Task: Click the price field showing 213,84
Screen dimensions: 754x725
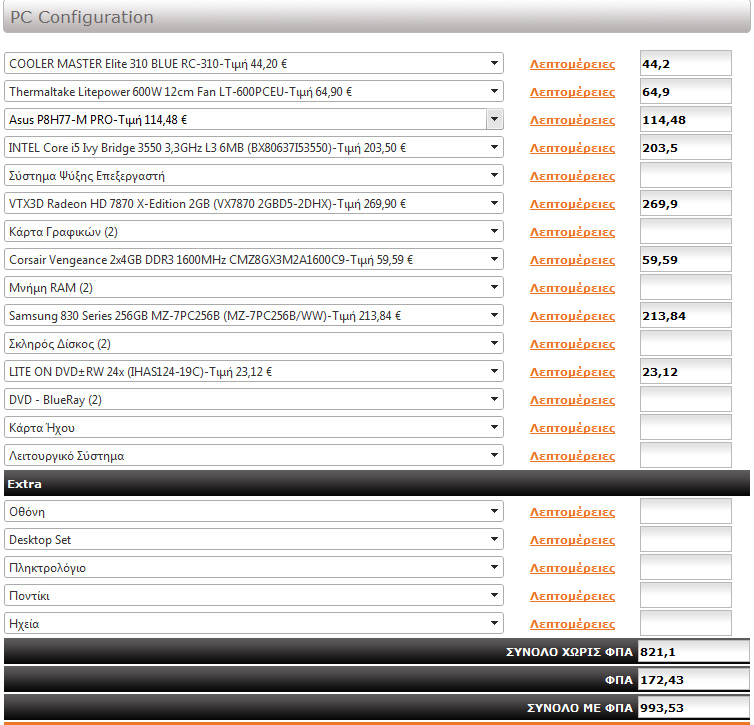Action: [686, 315]
